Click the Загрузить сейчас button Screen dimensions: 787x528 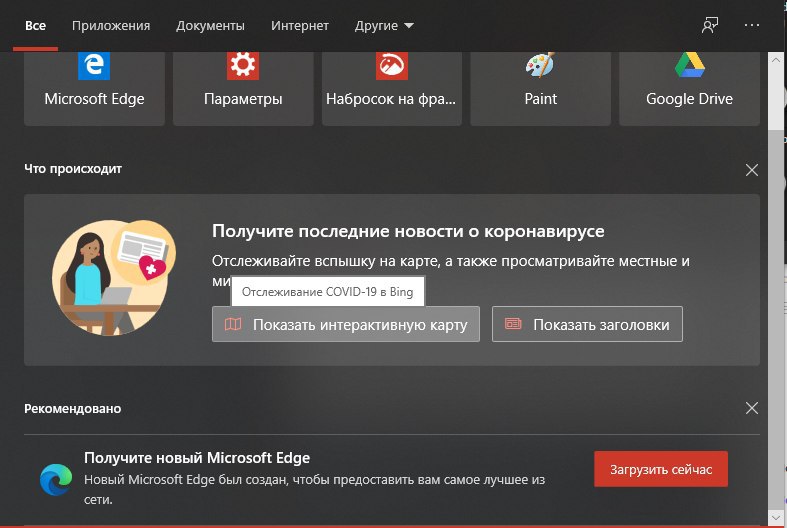(x=661, y=469)
